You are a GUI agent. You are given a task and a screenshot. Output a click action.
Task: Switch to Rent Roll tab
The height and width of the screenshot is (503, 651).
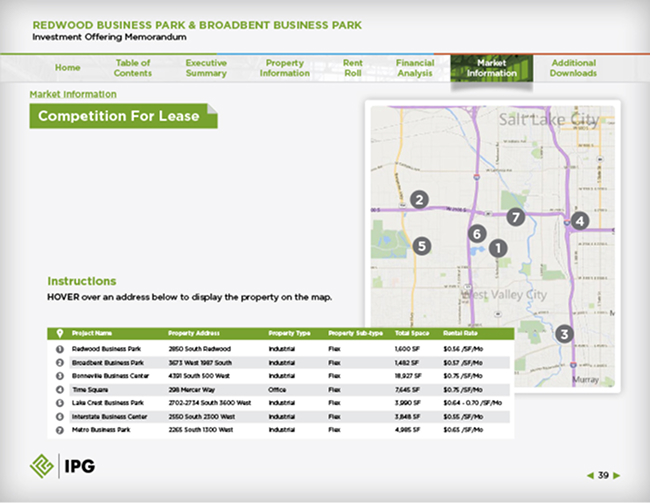point(352,68)
